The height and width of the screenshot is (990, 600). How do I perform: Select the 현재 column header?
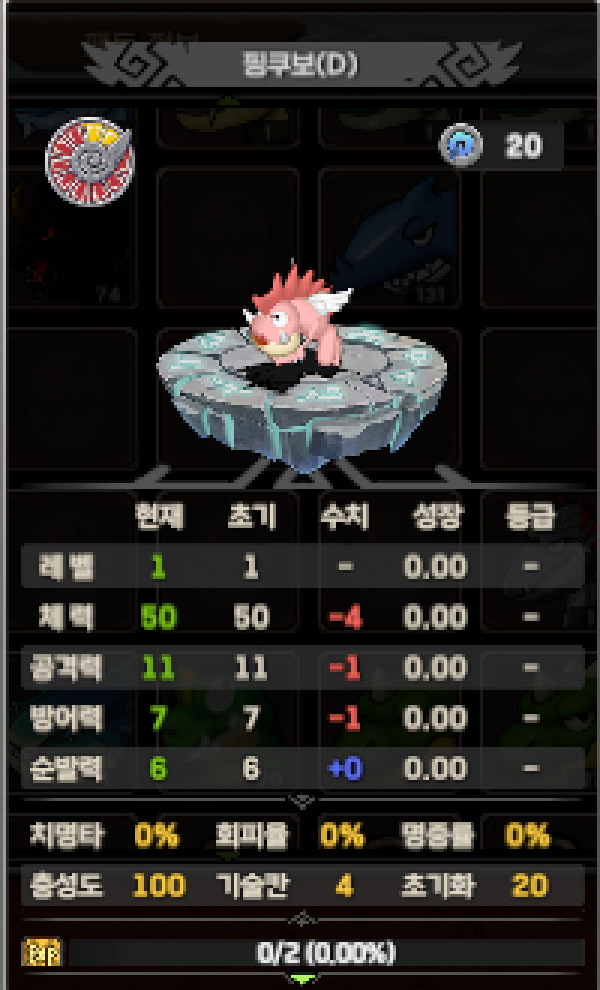coord(159,516)
